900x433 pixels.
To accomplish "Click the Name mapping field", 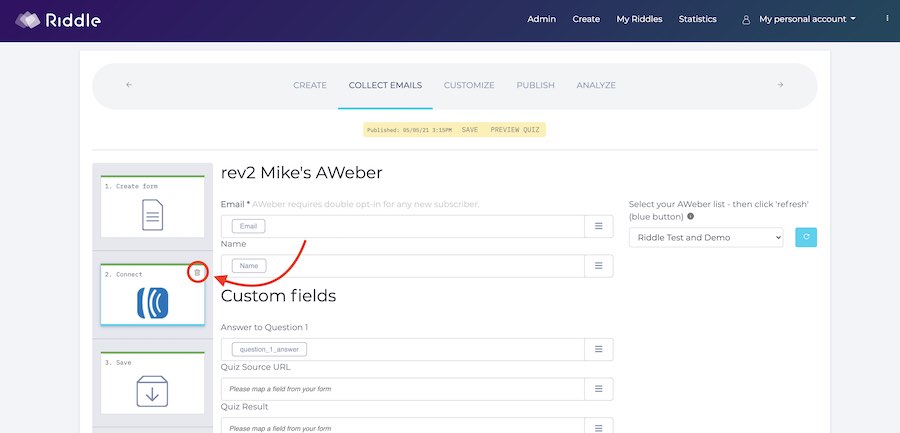I will coord(403,266).
